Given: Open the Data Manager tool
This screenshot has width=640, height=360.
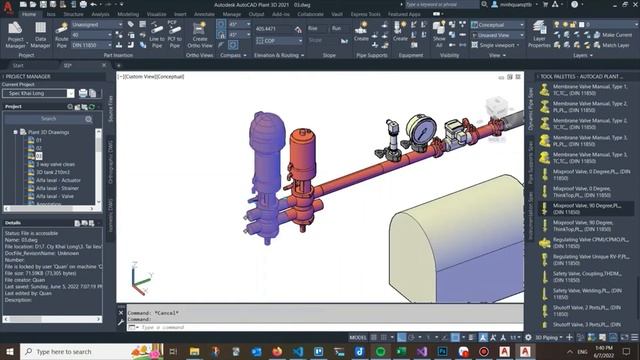Looking at the screenshot, I should [40, 35].
